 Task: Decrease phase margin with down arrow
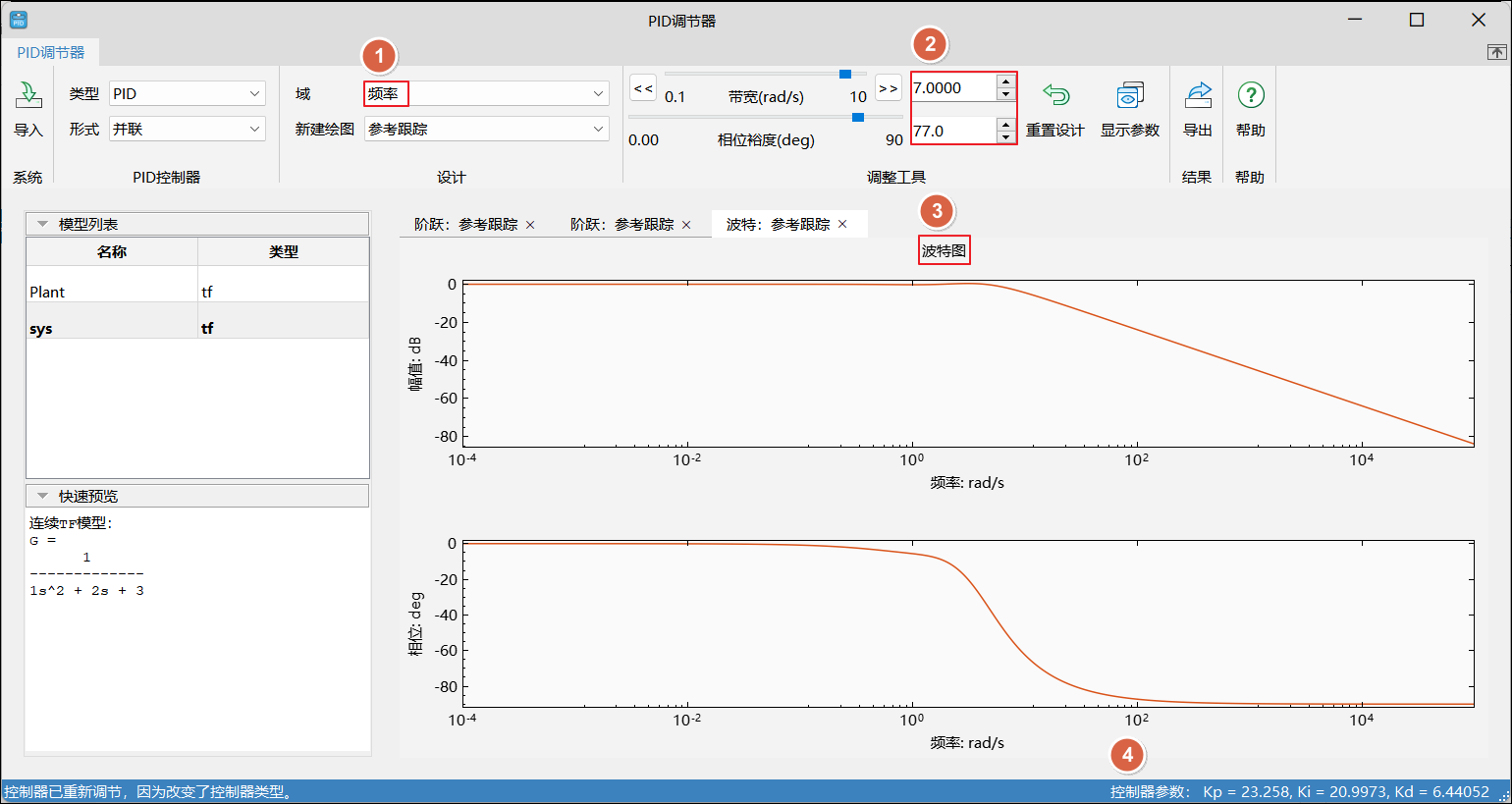(1005, 137)
